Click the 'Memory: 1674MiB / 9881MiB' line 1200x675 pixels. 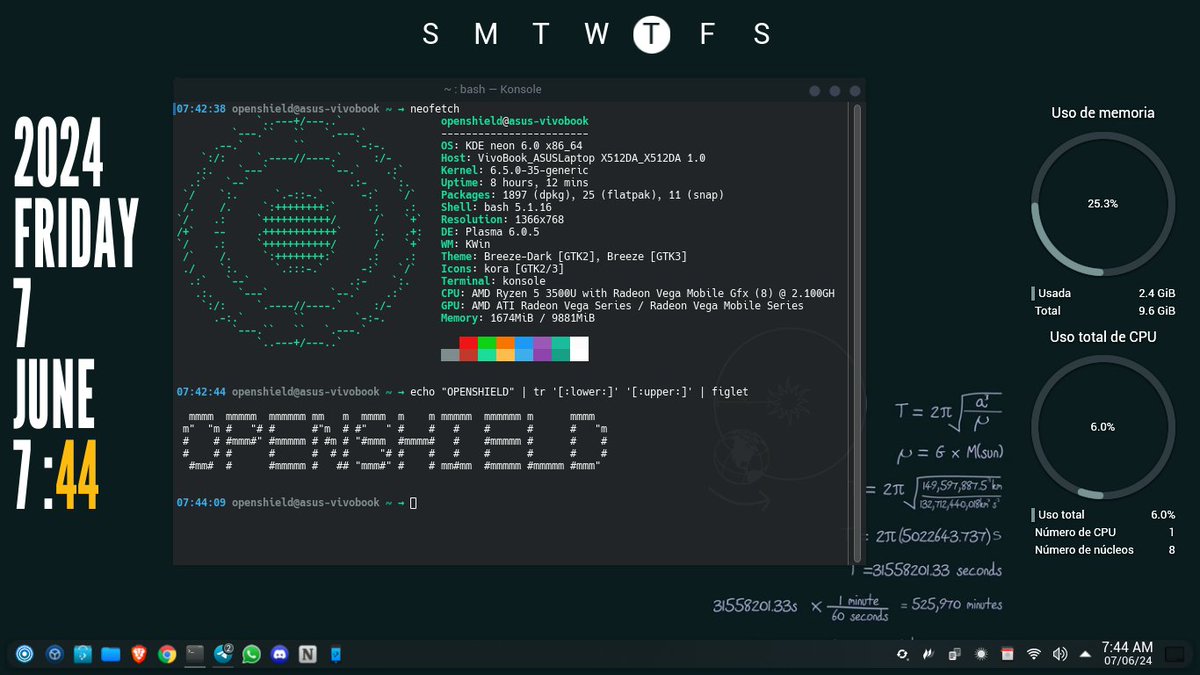517,318
